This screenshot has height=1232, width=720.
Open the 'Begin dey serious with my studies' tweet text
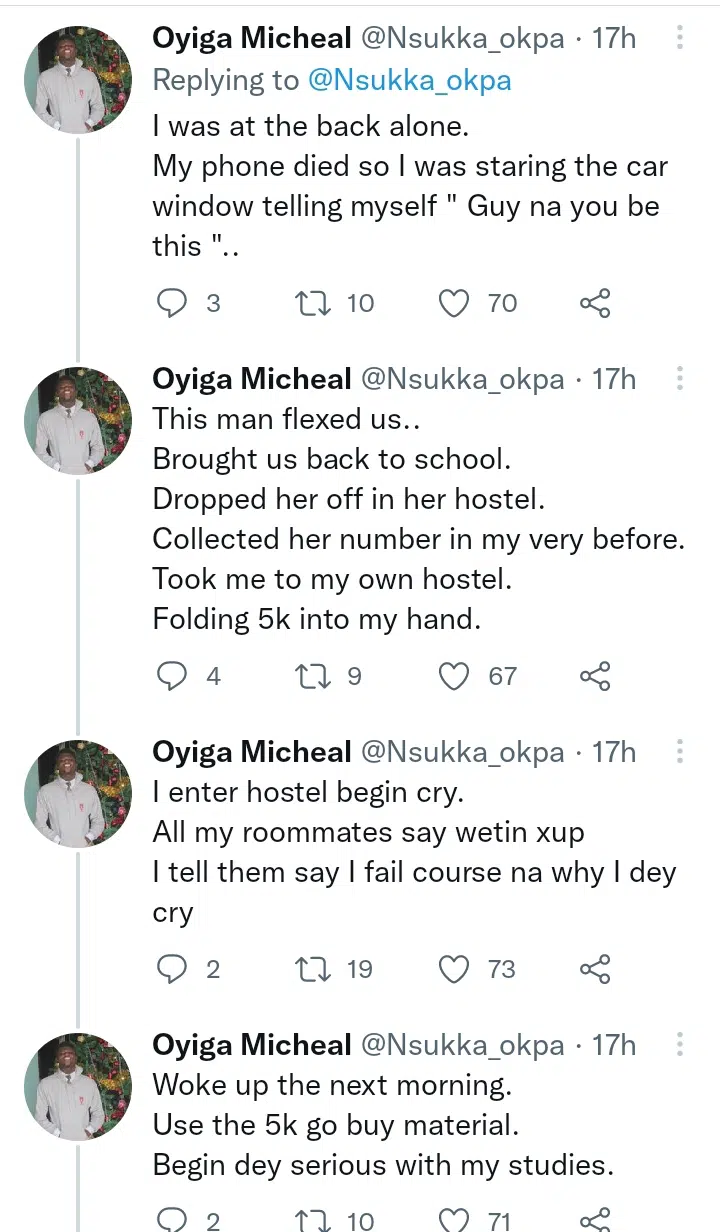(x=382, y=1165)
